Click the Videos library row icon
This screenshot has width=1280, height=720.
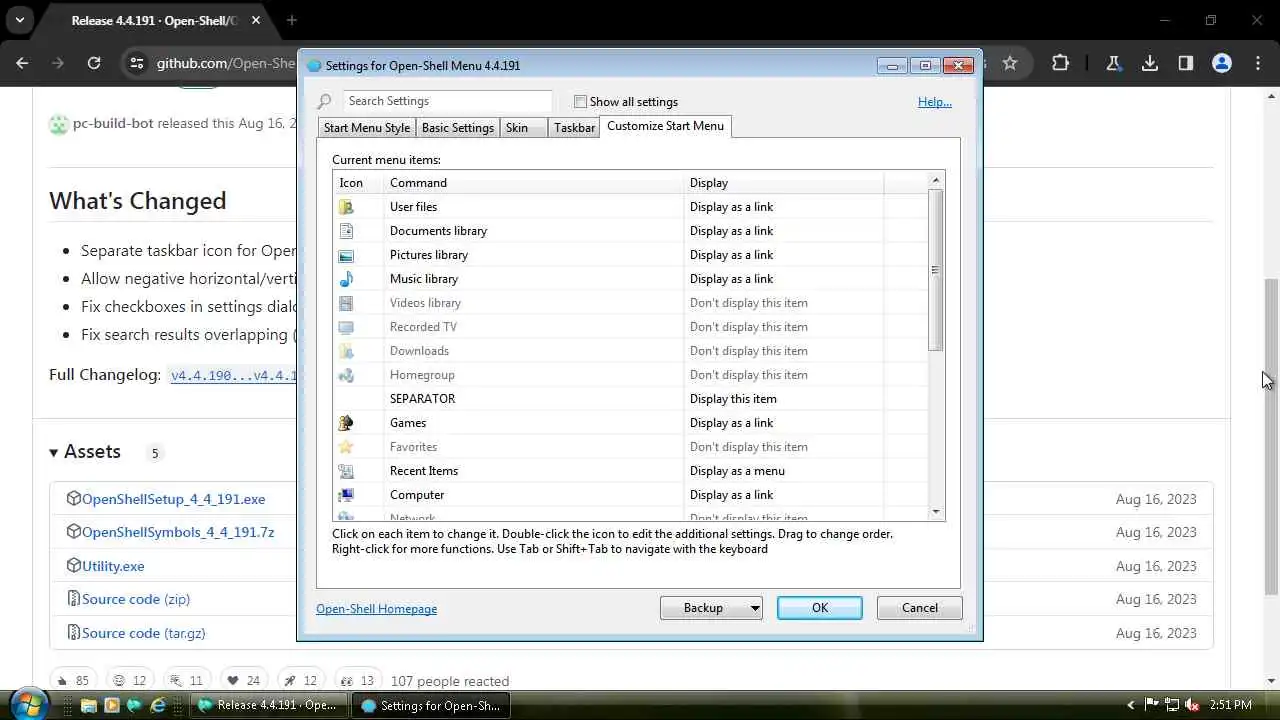coord(346,303)
